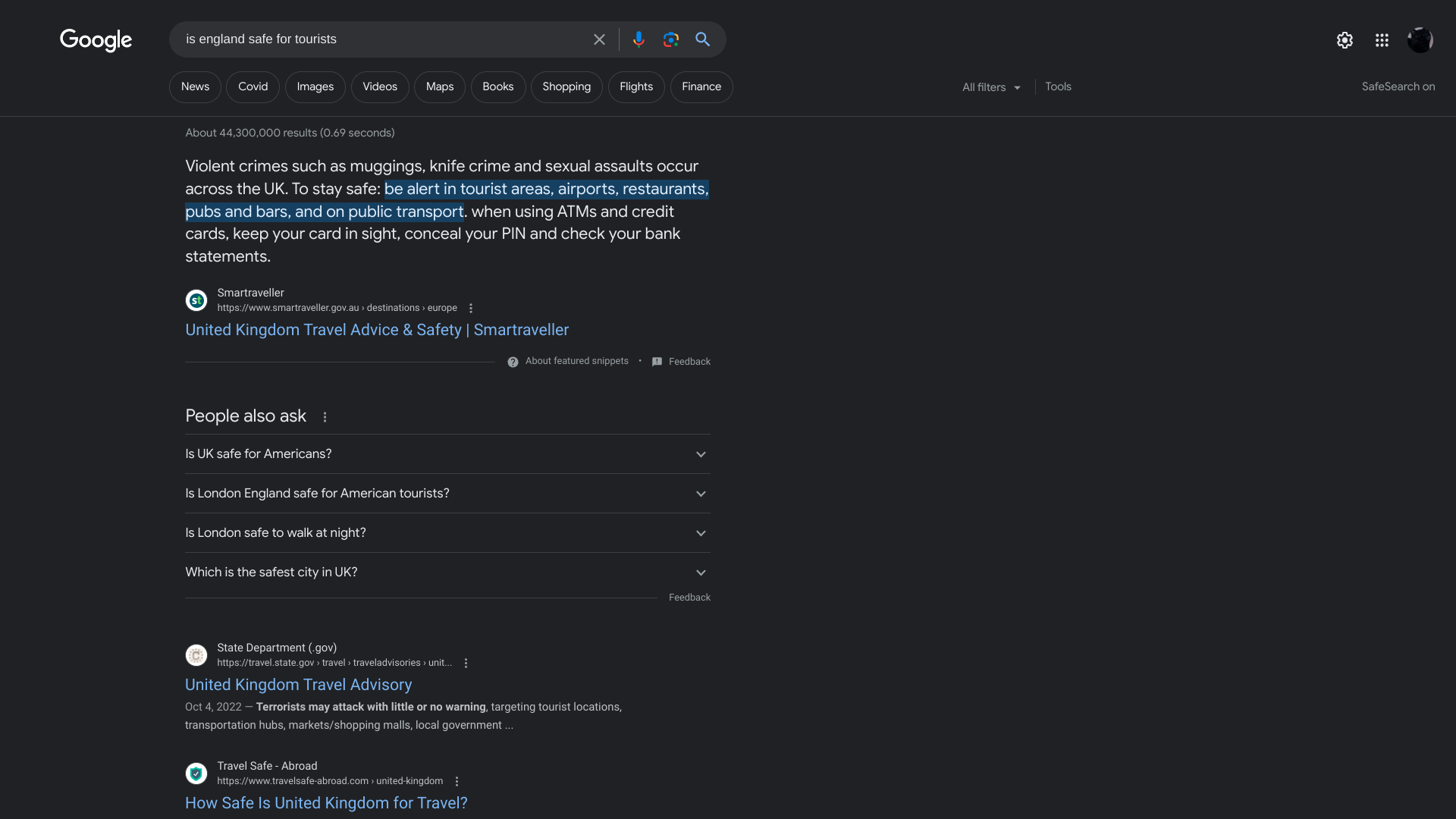The height and width of the screenshot is (819, 1456).
Task: Click State Department site favicon
Action: click(x=196, y=655)
